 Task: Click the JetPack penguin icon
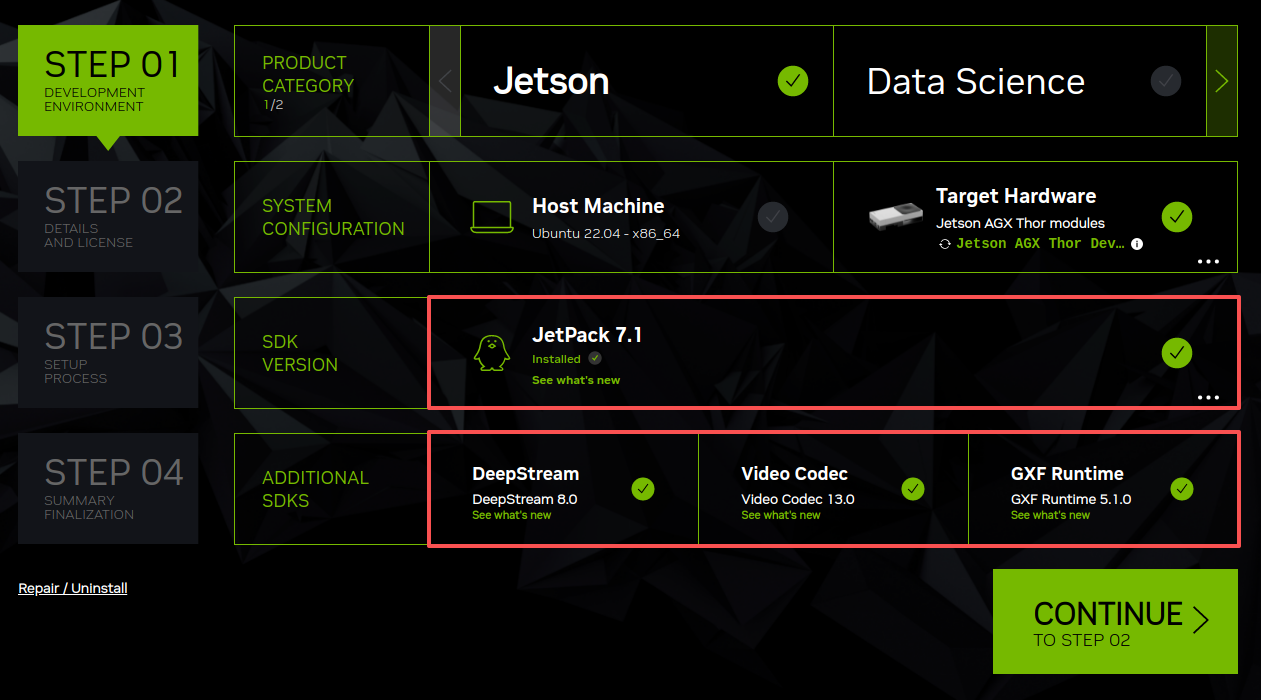(x=492, y=353)
